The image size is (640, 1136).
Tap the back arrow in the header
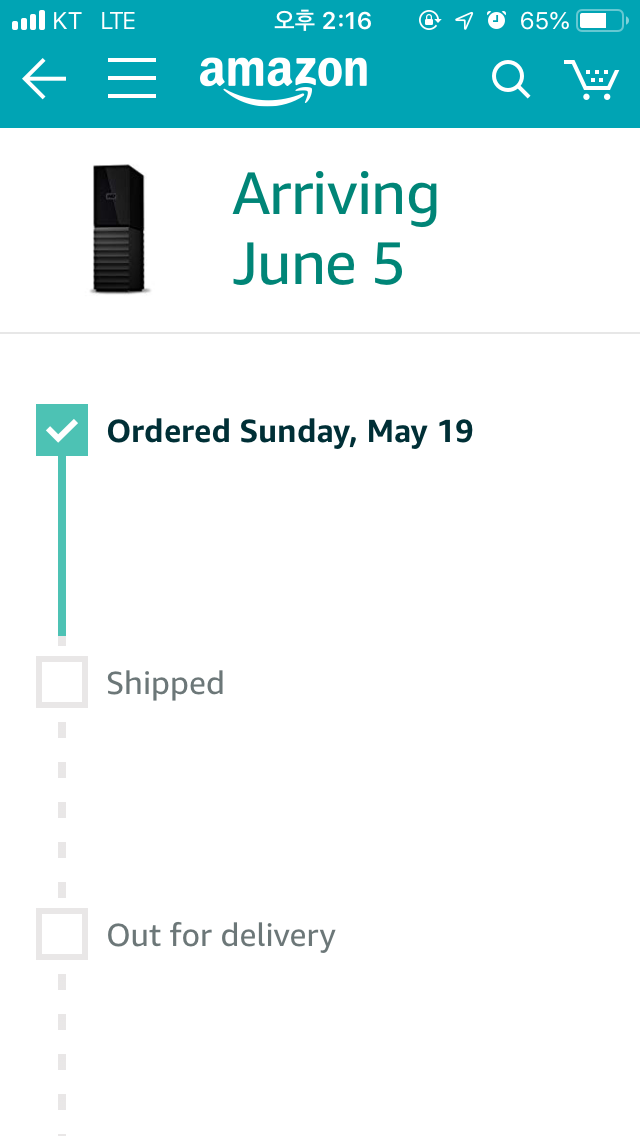point(44,79)
